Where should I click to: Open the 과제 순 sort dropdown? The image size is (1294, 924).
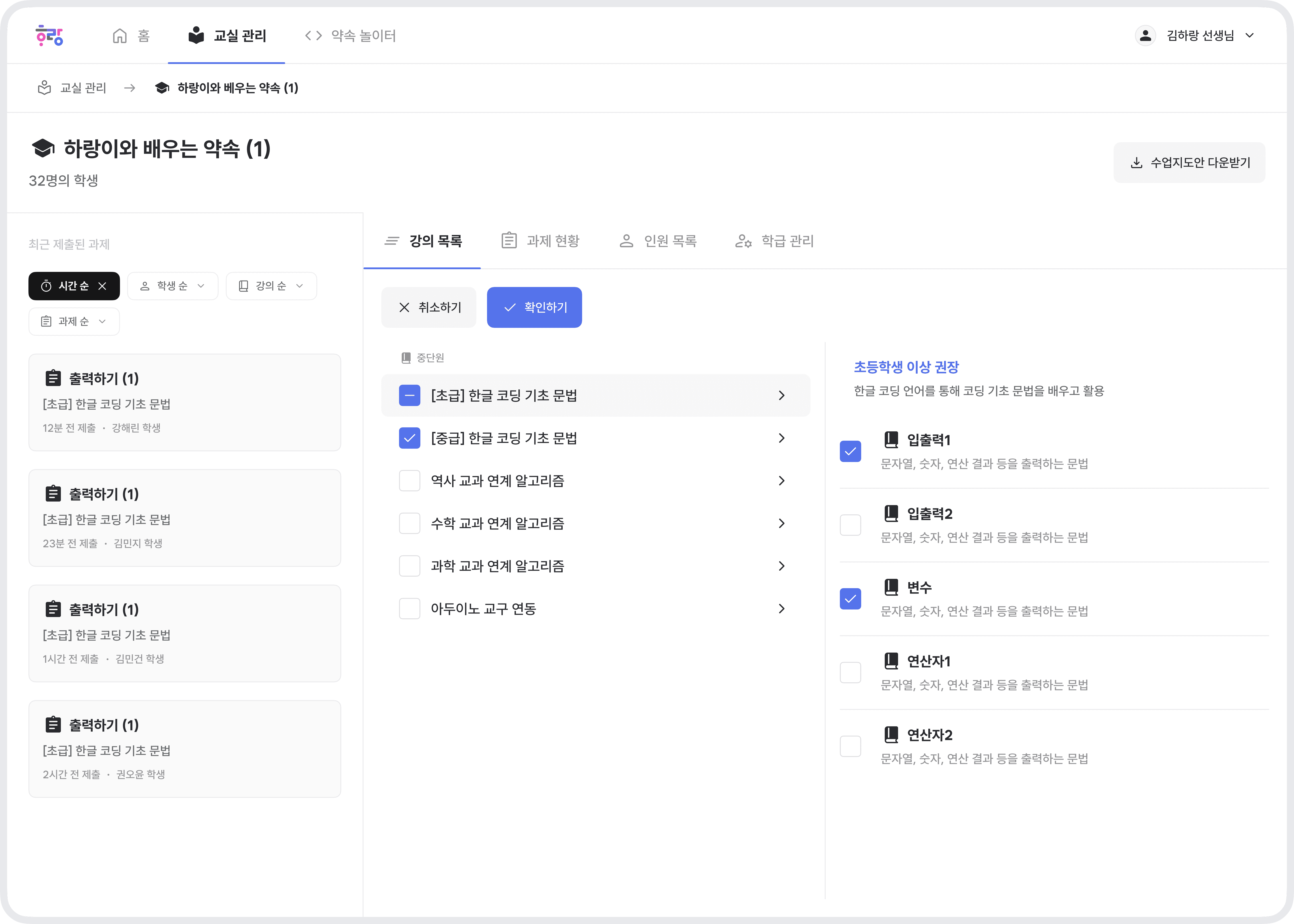[74, 321]
